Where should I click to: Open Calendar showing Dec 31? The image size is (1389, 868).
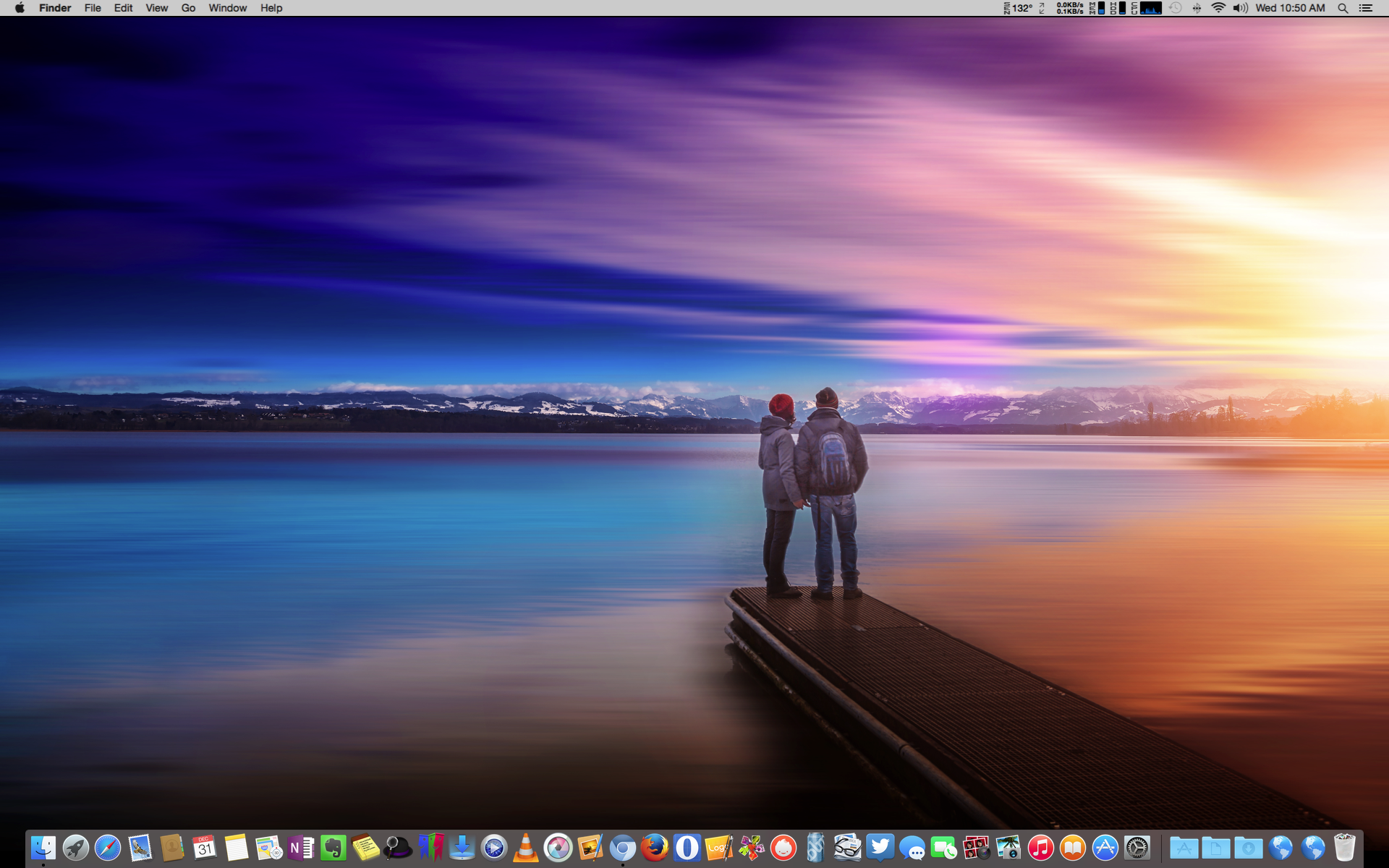tap(203, 848)
